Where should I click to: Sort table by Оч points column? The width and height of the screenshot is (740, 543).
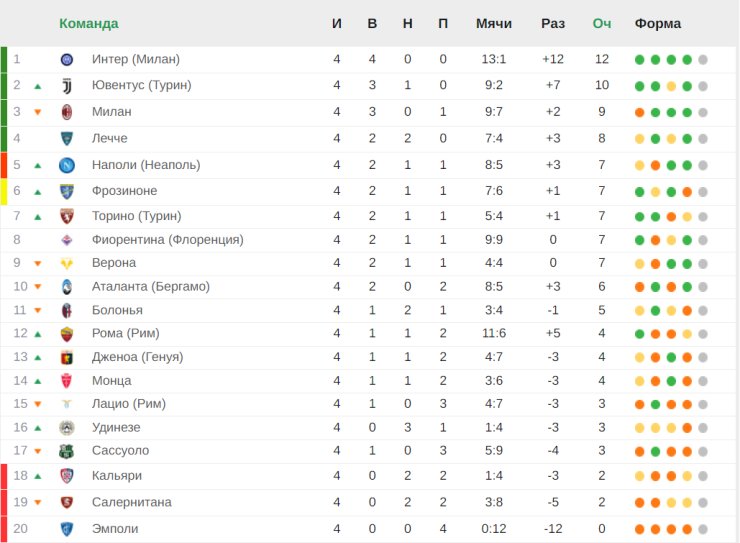tap(602, 24)
